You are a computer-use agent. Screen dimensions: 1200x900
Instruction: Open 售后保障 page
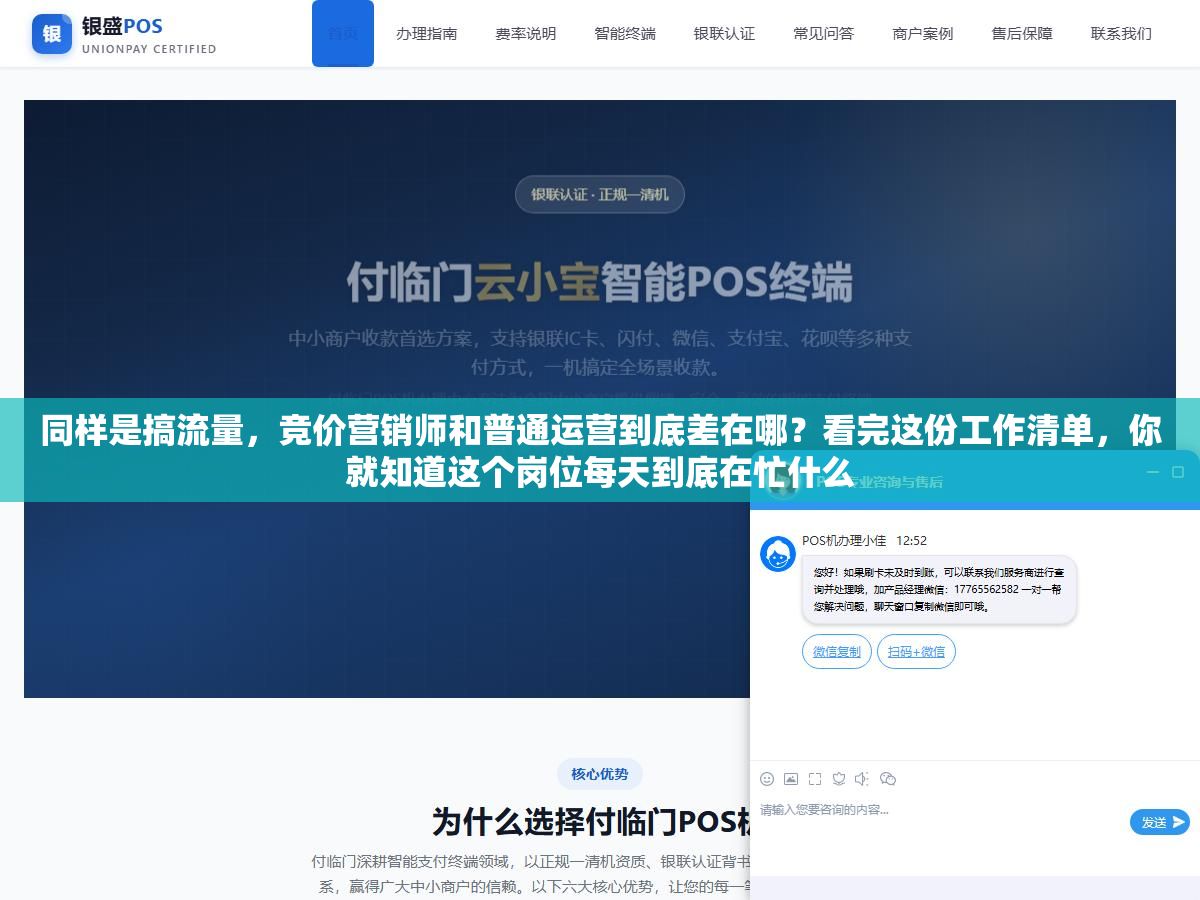point(1022,33)
